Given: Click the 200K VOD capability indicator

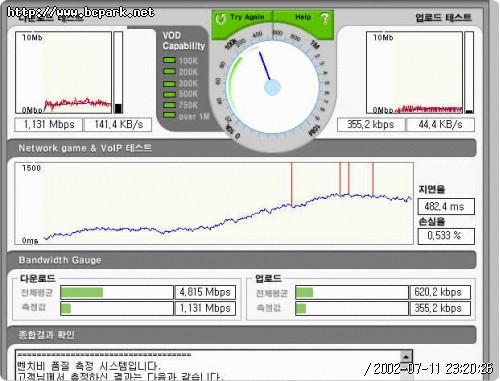Looking at the screenshot, I should (x=169, y=71).
